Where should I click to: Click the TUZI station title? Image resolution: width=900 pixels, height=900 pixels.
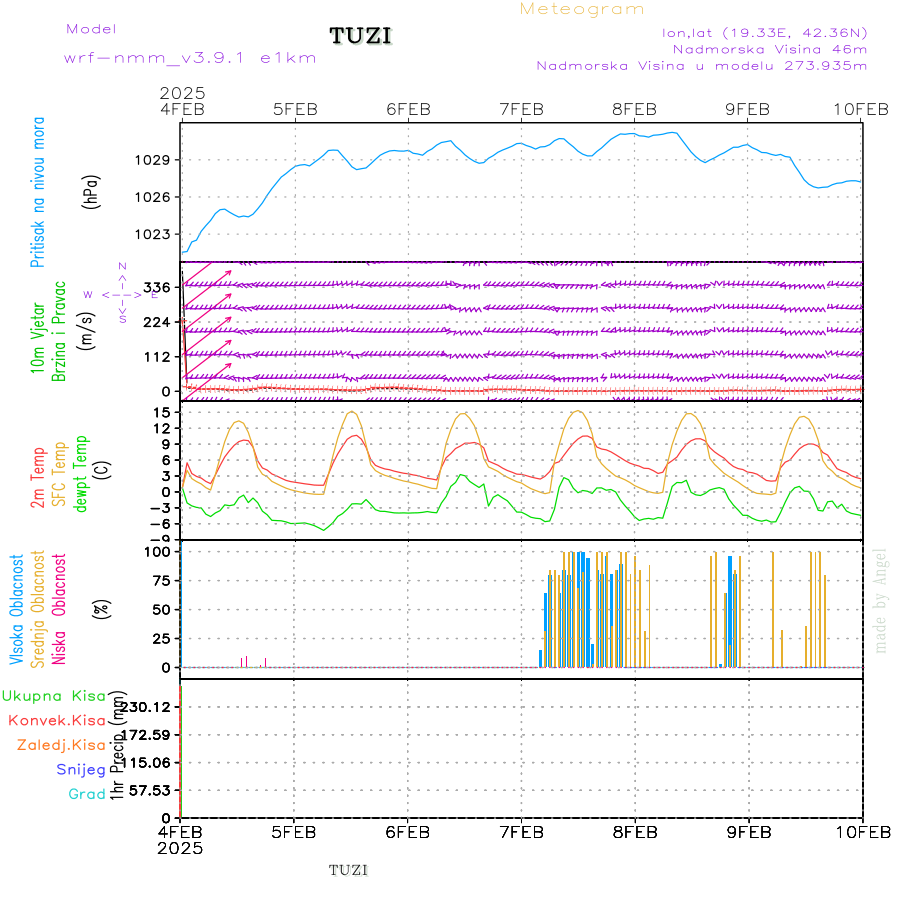coord(360,36)
